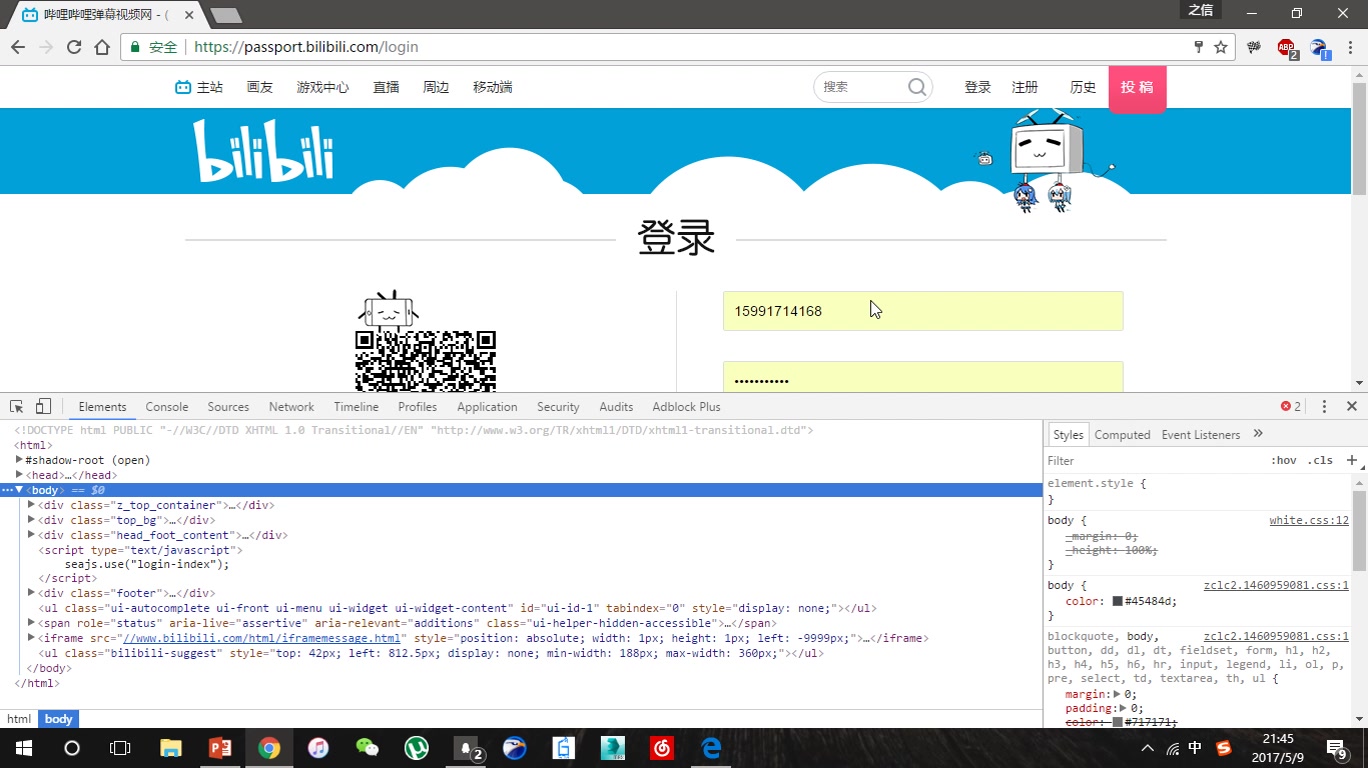The height and width of the screenshot is (768, 1368).
Task: Click the username field with 15991714168
Action: coord(923,311)
